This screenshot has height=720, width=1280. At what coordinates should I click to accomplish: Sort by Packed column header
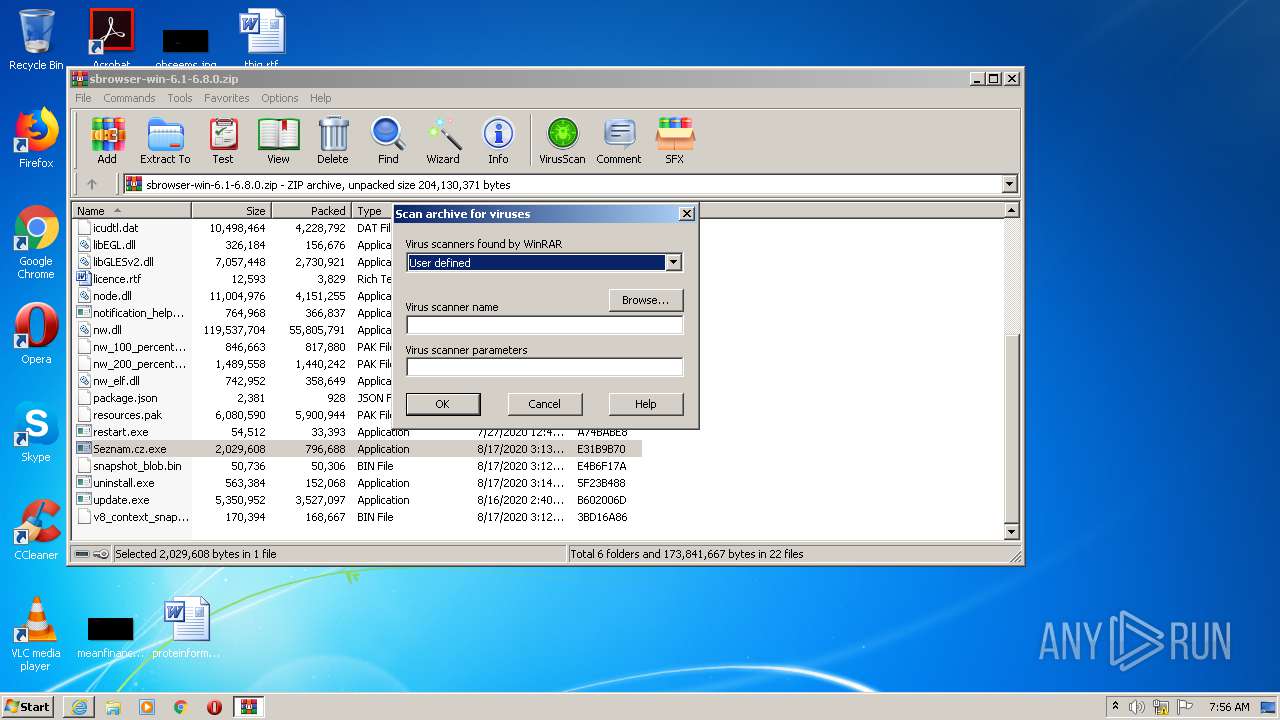pyautogui.click(x=311, y=211)
